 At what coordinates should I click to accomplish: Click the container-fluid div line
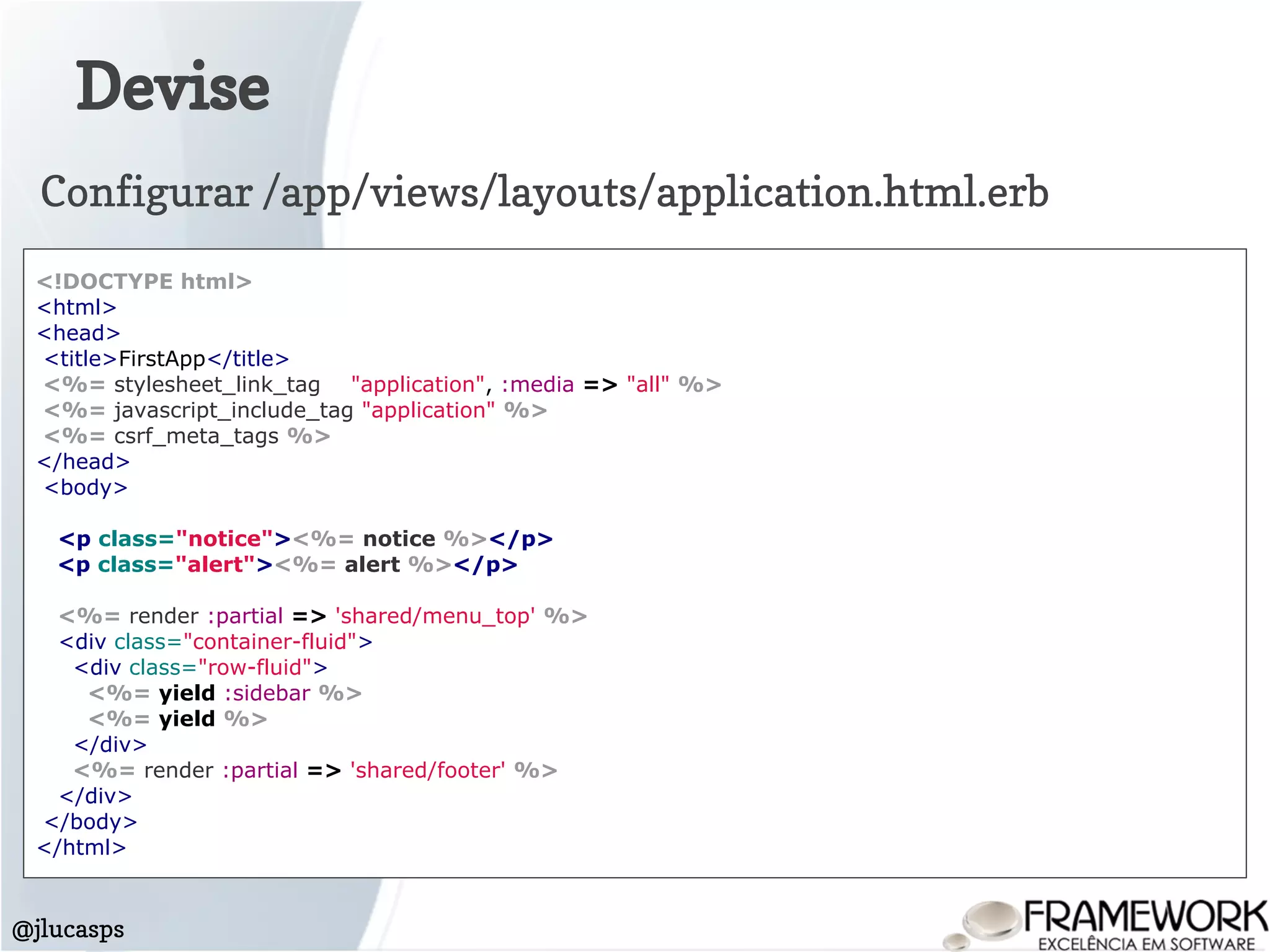tap(216, 641)
